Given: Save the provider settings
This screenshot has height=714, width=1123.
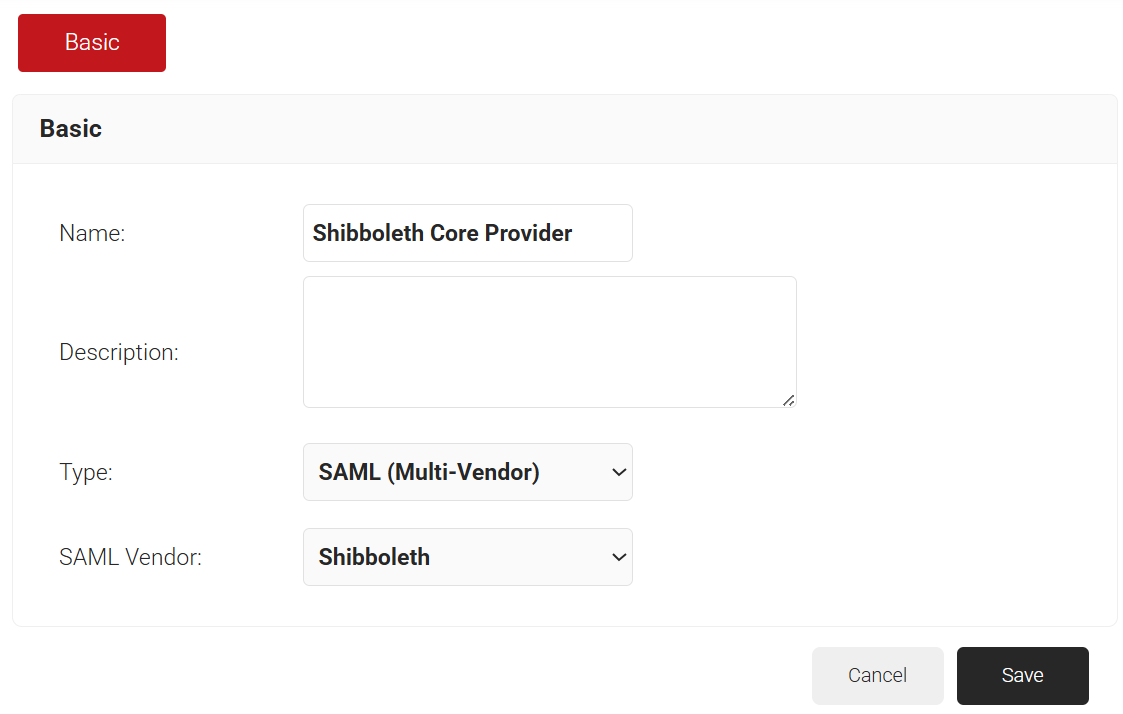Looking at the screenshot, I should [x=1022, y=676].
